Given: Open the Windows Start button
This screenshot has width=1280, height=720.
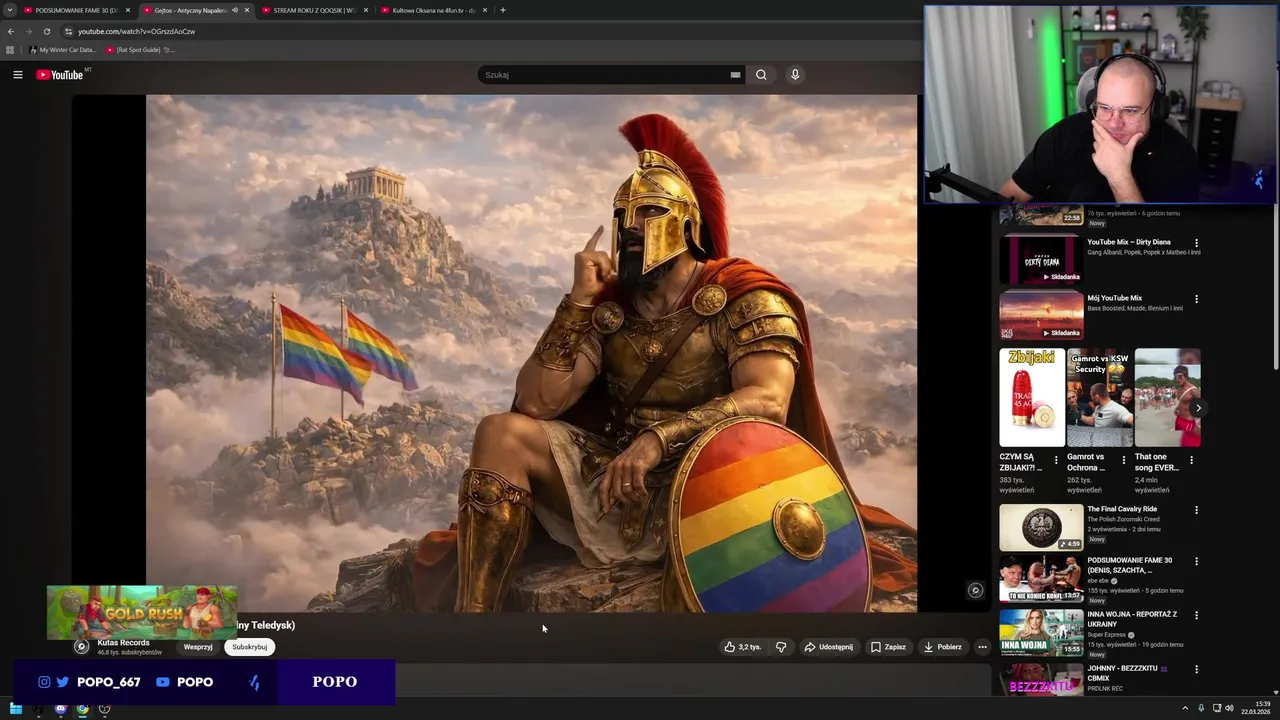Looking at the screenshot, I should (x=16, y=709).
